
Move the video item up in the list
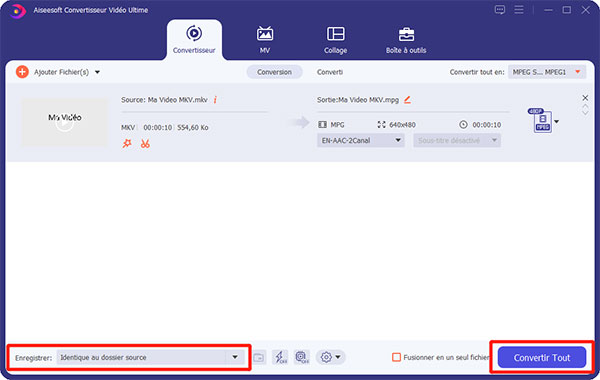point(585,107)
